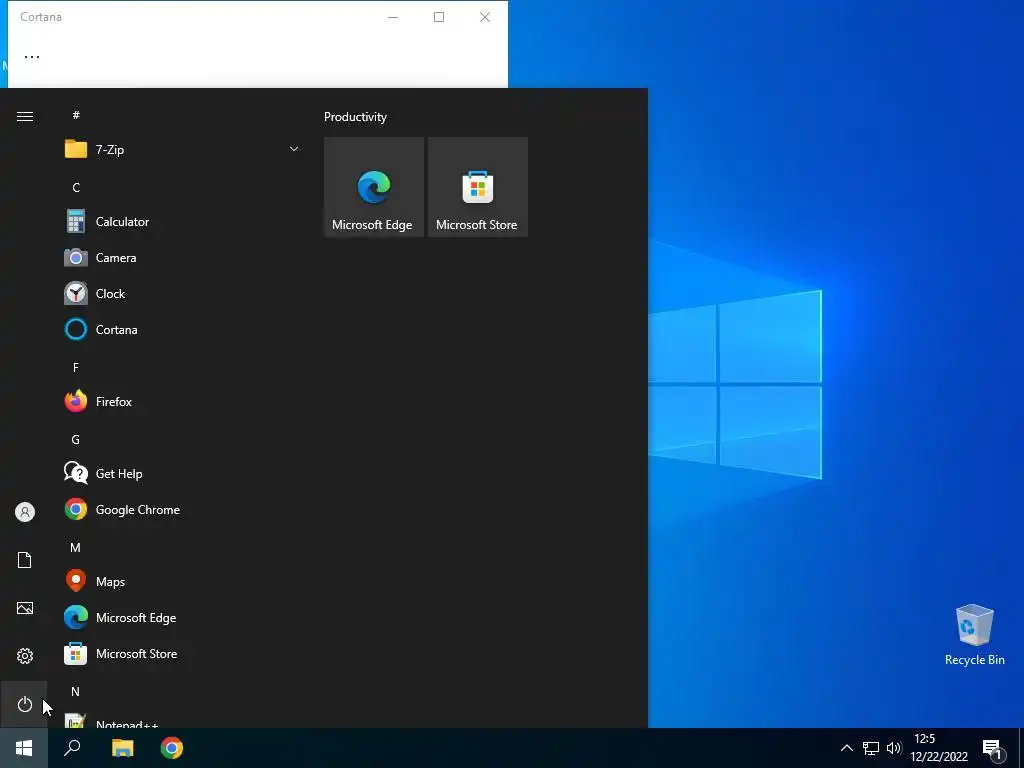The height and width of the screenshot is (768, 1024).
Task: Expand the Start hamburger menu
Action: (x=25, y=116)
